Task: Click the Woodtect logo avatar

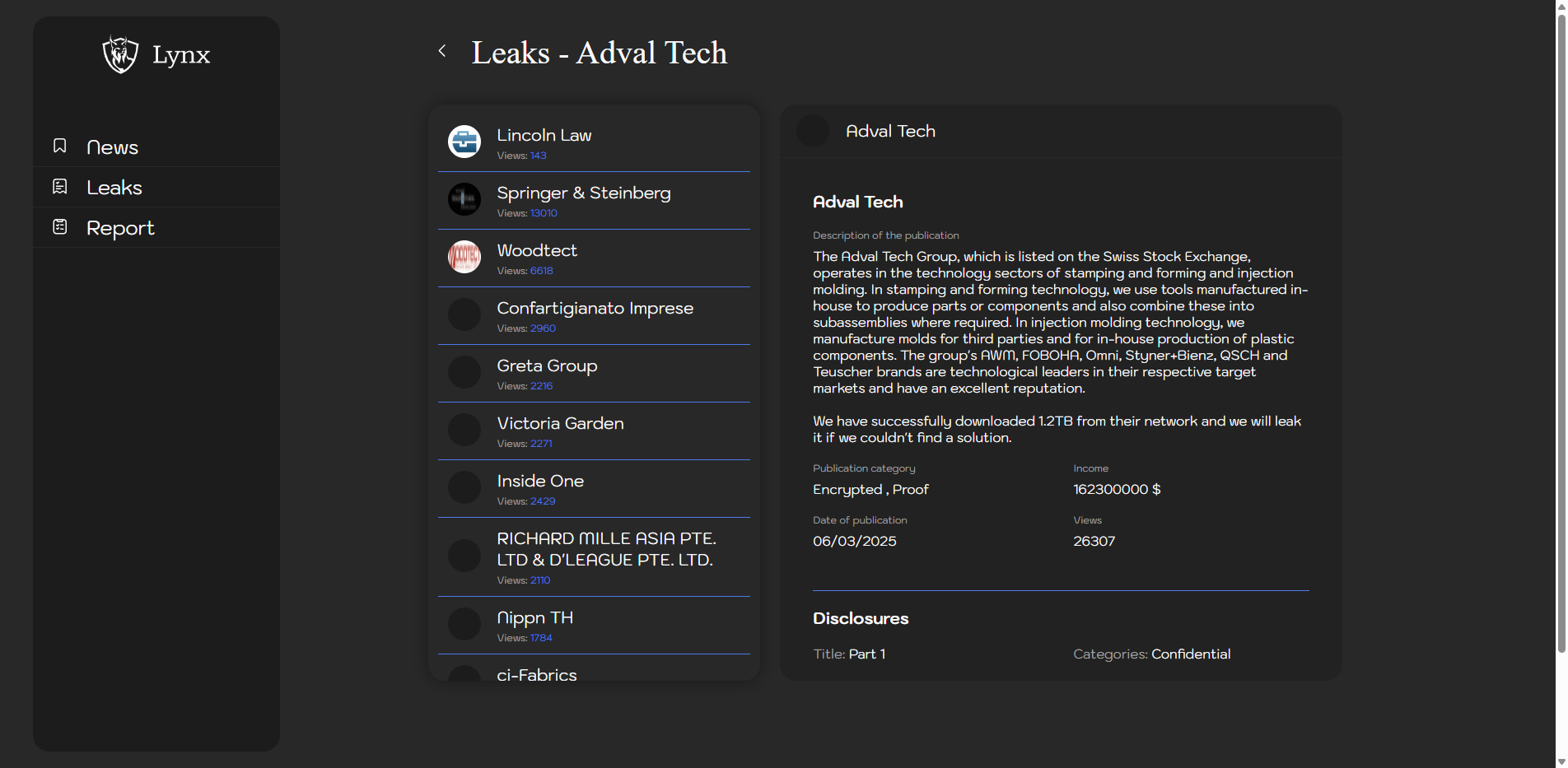Action: tap(464, 257)
